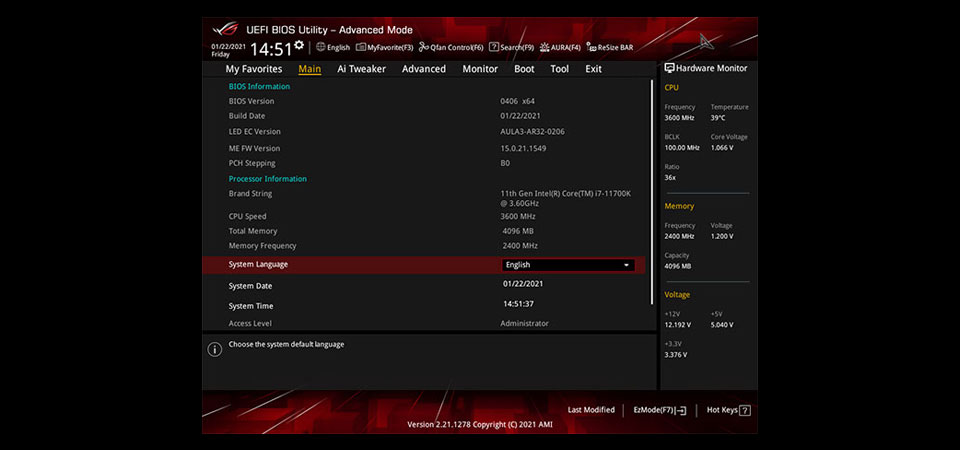Click the version copyright text at bottom
The width and height of the screenshot is (960, 450).
[479, 424]
